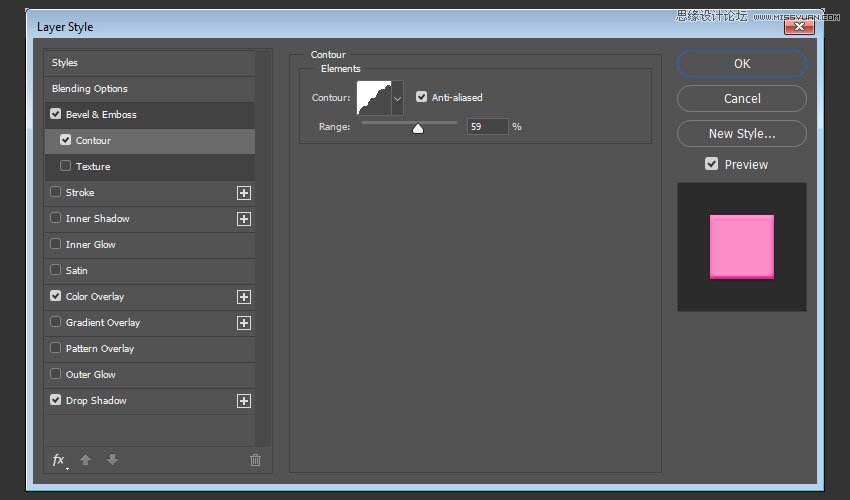Click the New Style... button
850x500 pixels.
[741, 133]
